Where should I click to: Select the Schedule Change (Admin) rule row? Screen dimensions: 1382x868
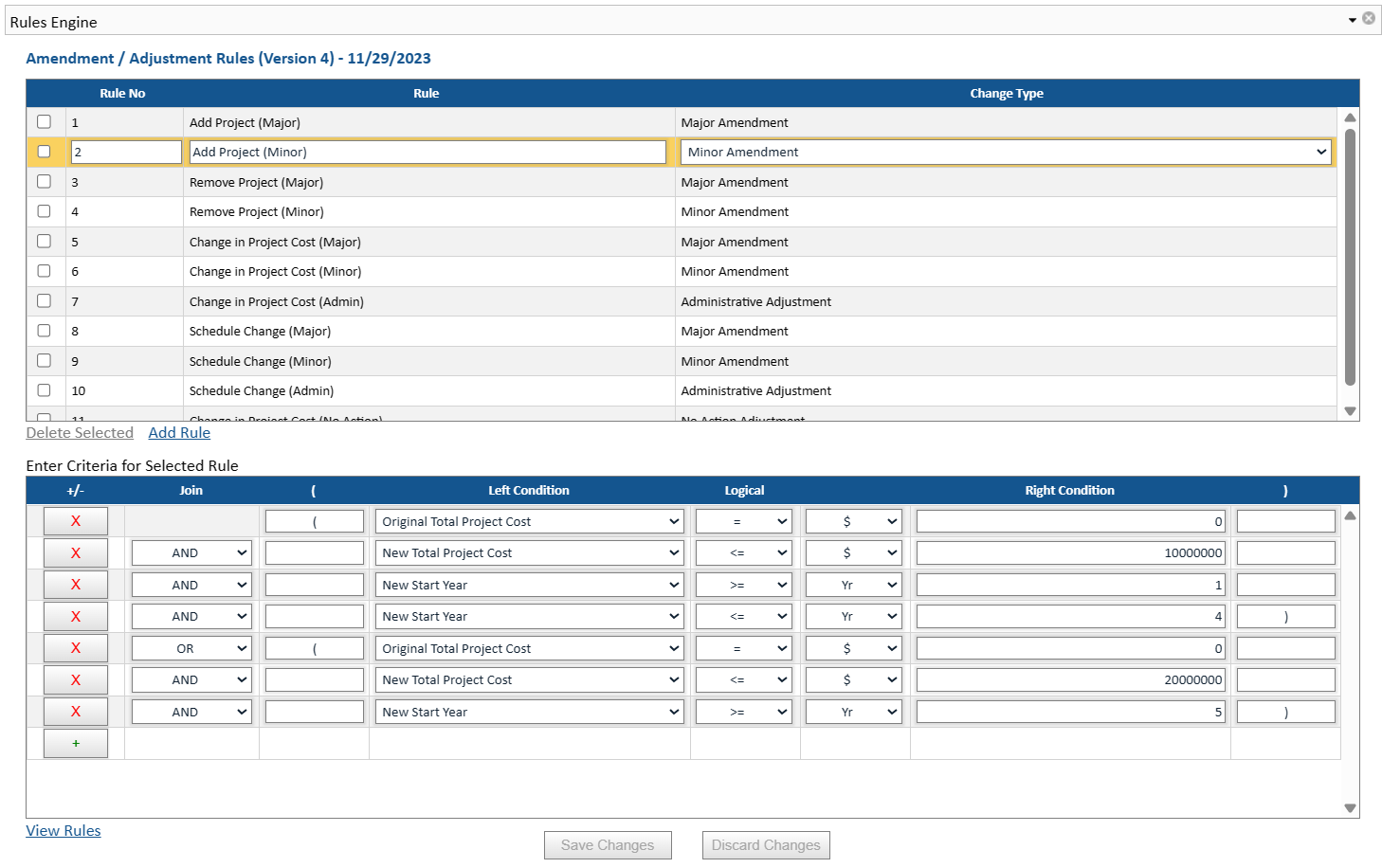682,390
